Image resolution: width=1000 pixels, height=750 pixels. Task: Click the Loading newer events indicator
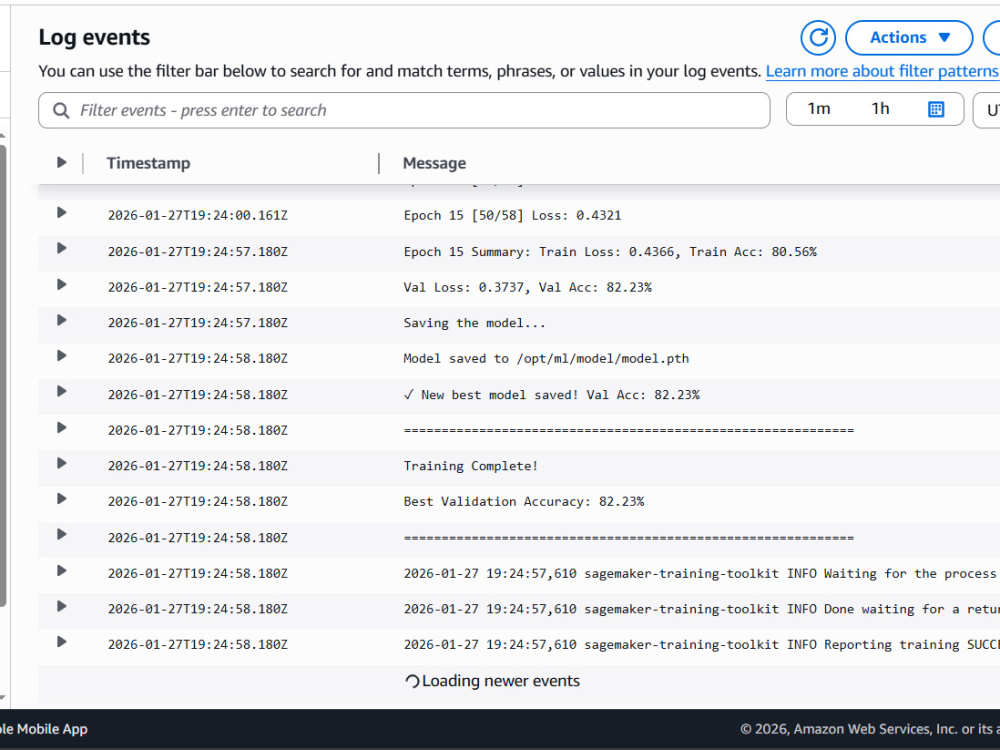coord(492,681)
